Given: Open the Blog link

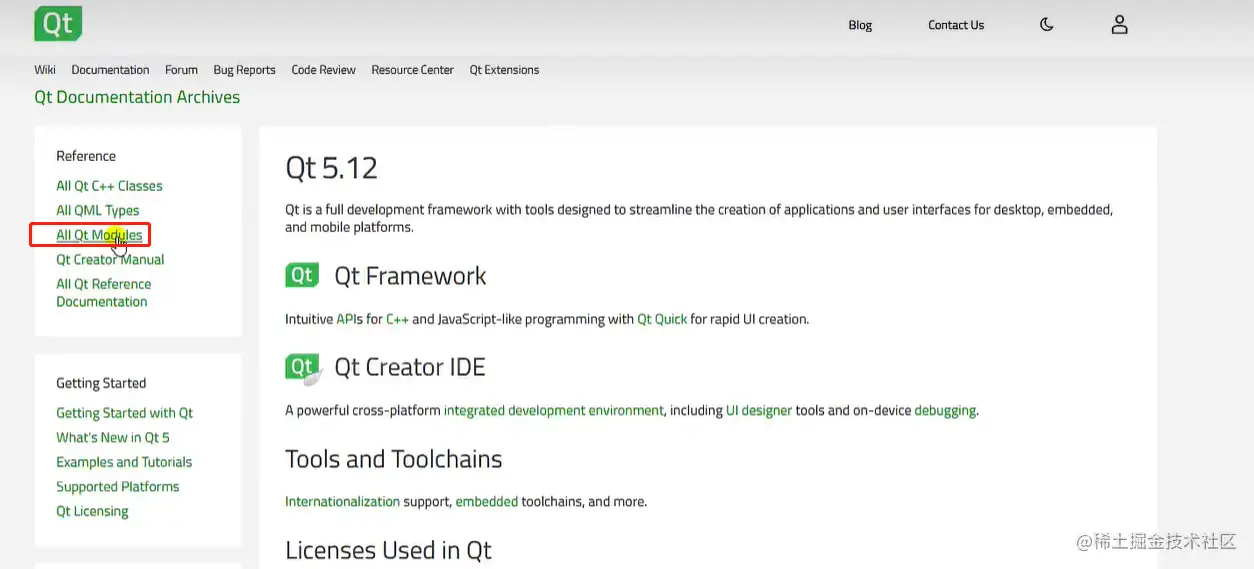Looking at the screenshot, I should click(x=860, y=25).
